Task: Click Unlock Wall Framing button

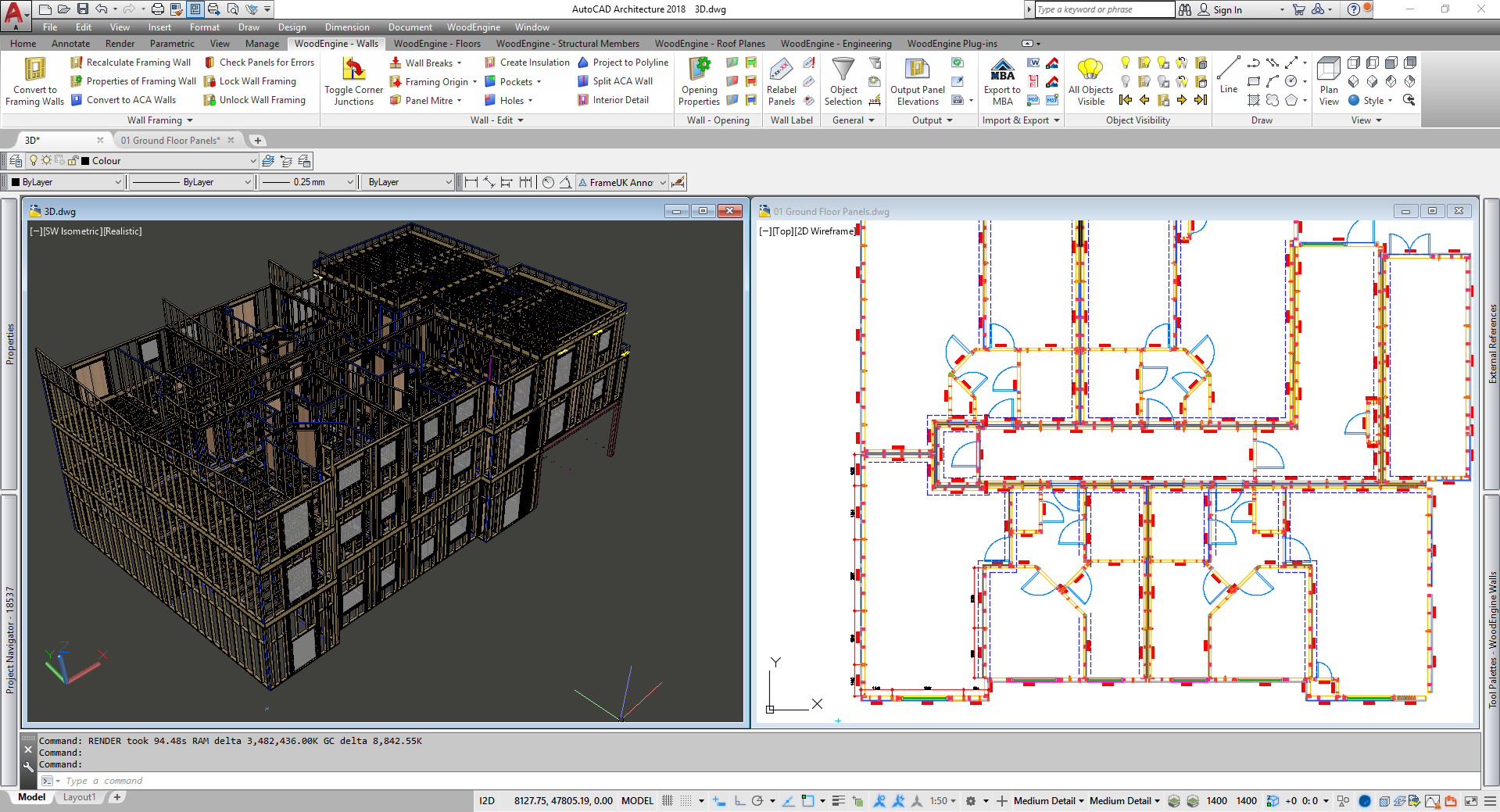Action: tap(255, 100)
